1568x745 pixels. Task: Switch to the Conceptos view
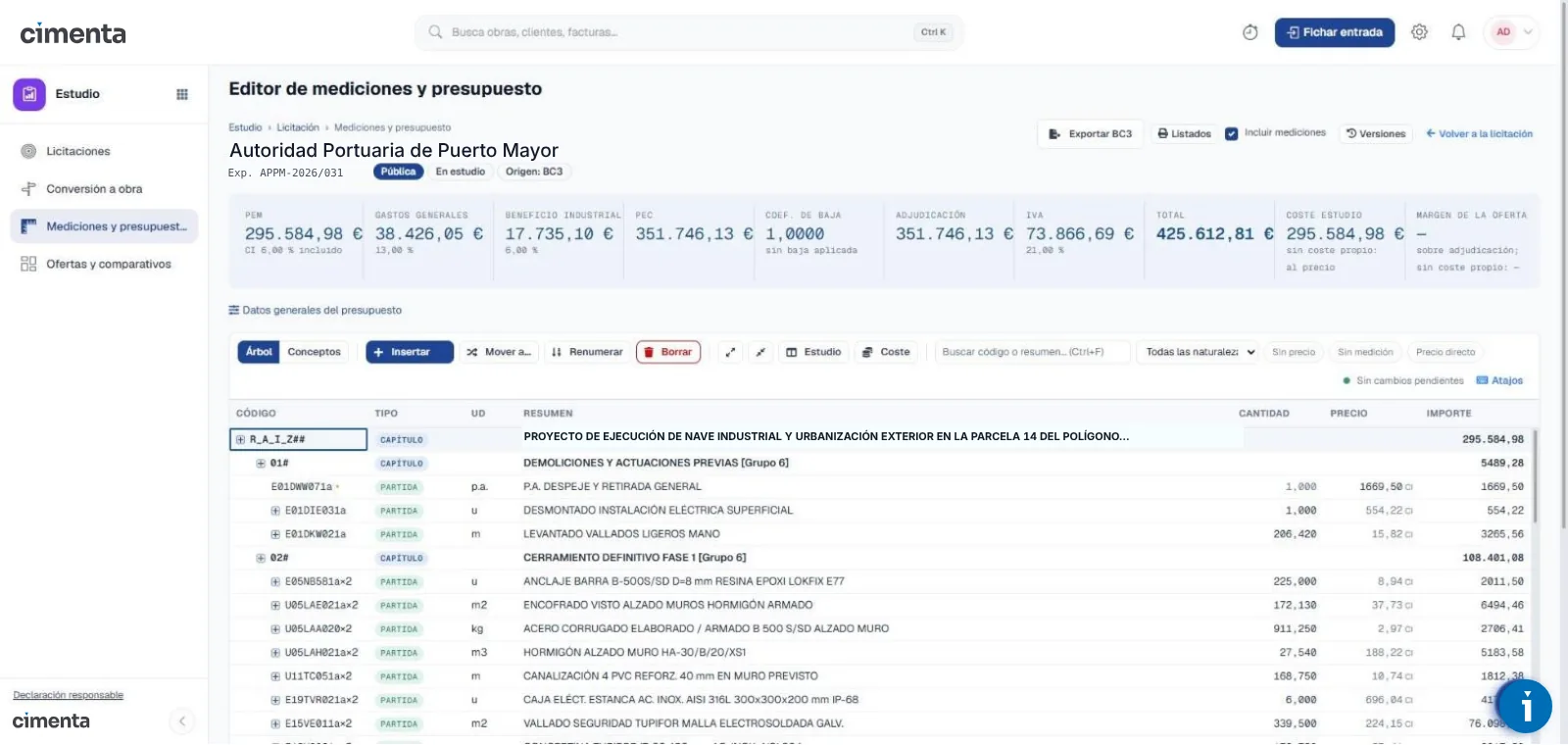coord(315,352)
